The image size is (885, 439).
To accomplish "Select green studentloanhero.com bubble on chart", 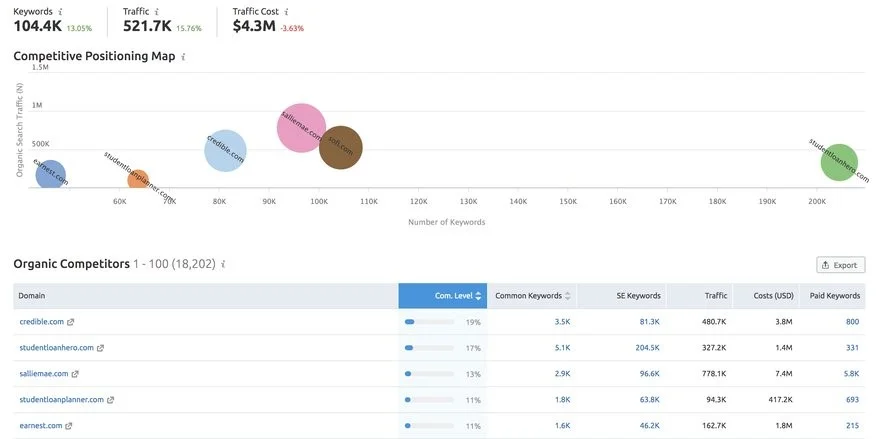I will click(839, 163).
